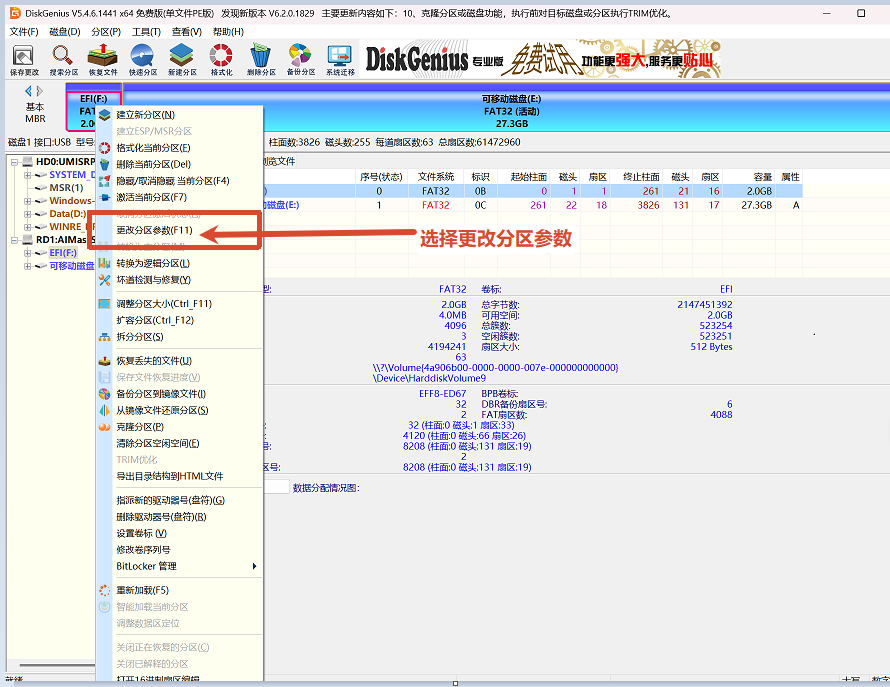This screenshot has width=890, height=687.
Task: Choose 坏道检测与修复(Y) in context menu
Action: [x=179, y=279]
